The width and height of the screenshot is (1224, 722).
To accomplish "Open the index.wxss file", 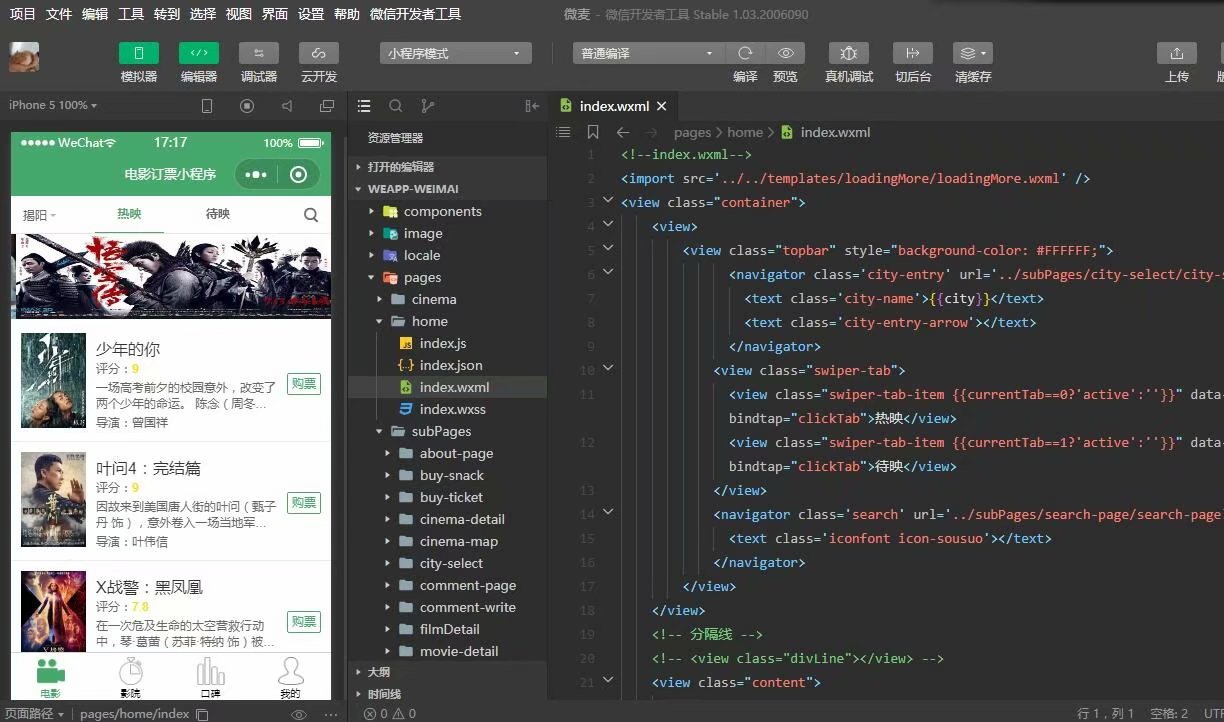I will (x=447, y=409).
